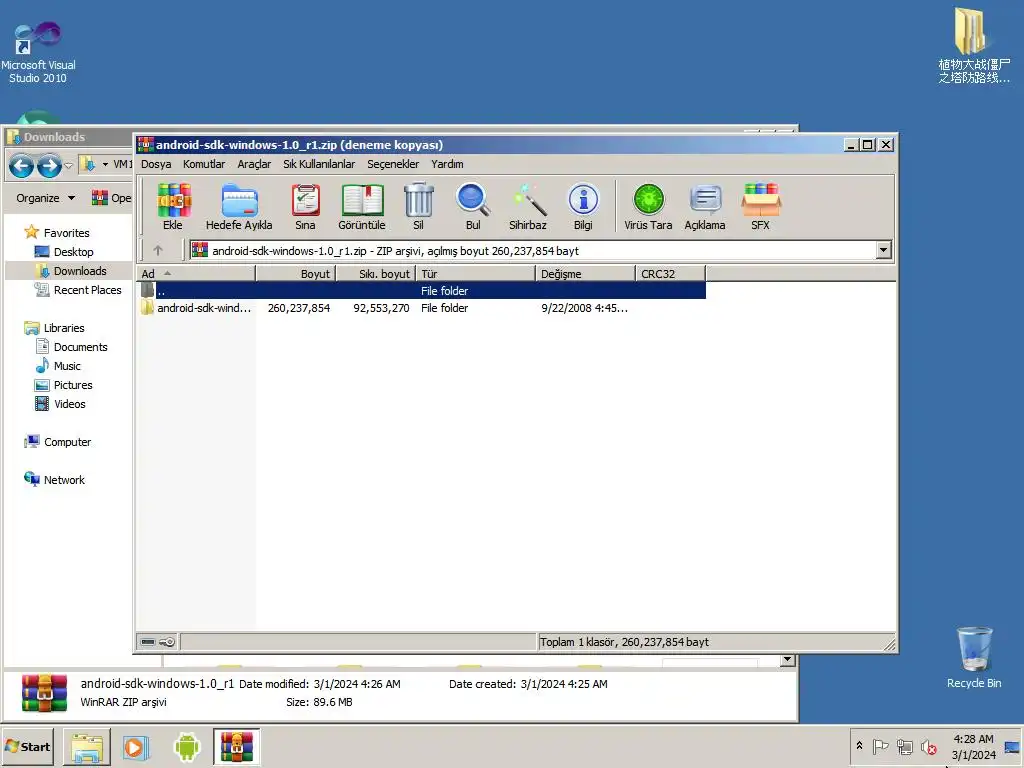Show hidden tray icons

tap(859, 746)
